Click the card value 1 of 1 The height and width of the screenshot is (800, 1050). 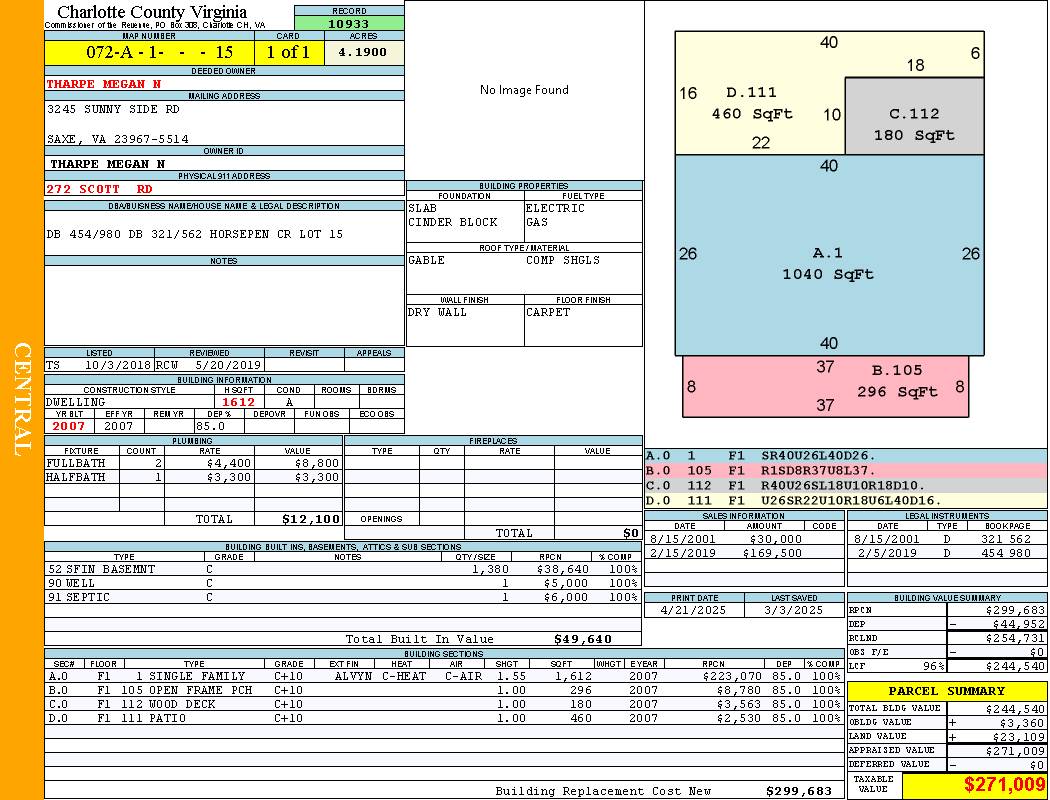point(289,52)
